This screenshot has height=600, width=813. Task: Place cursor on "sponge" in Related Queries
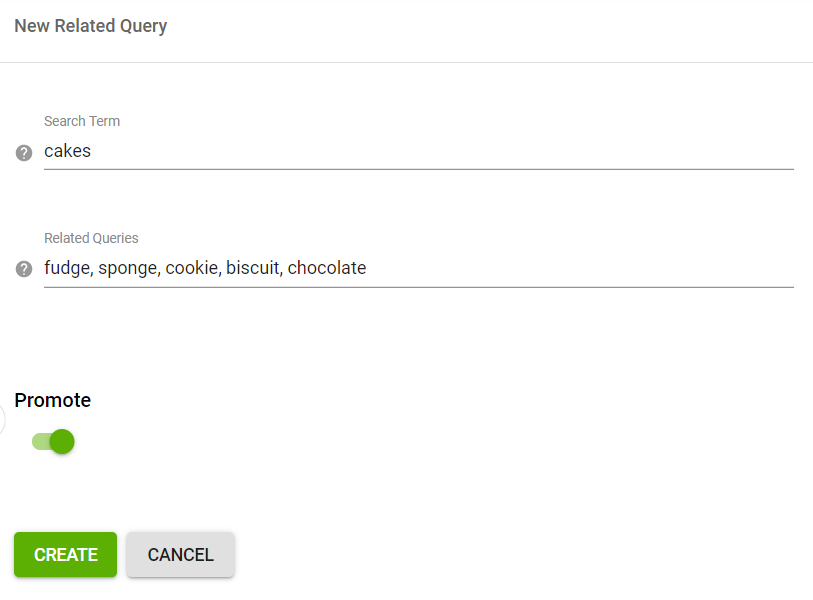[127, 268]
